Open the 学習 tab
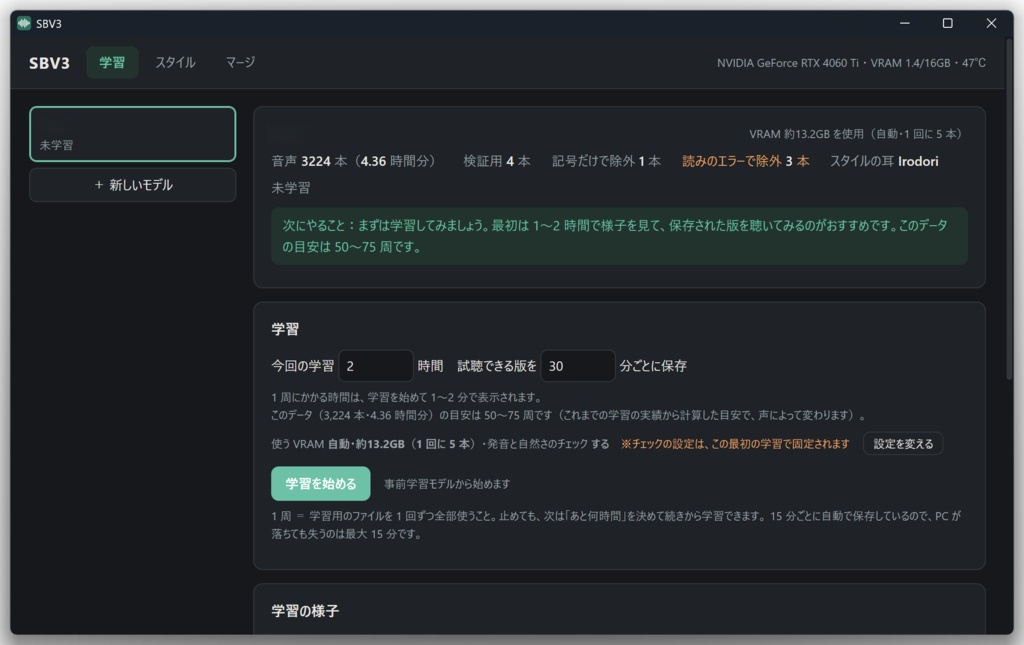This screenshot has width=1024, height=645. coord(112,63)
